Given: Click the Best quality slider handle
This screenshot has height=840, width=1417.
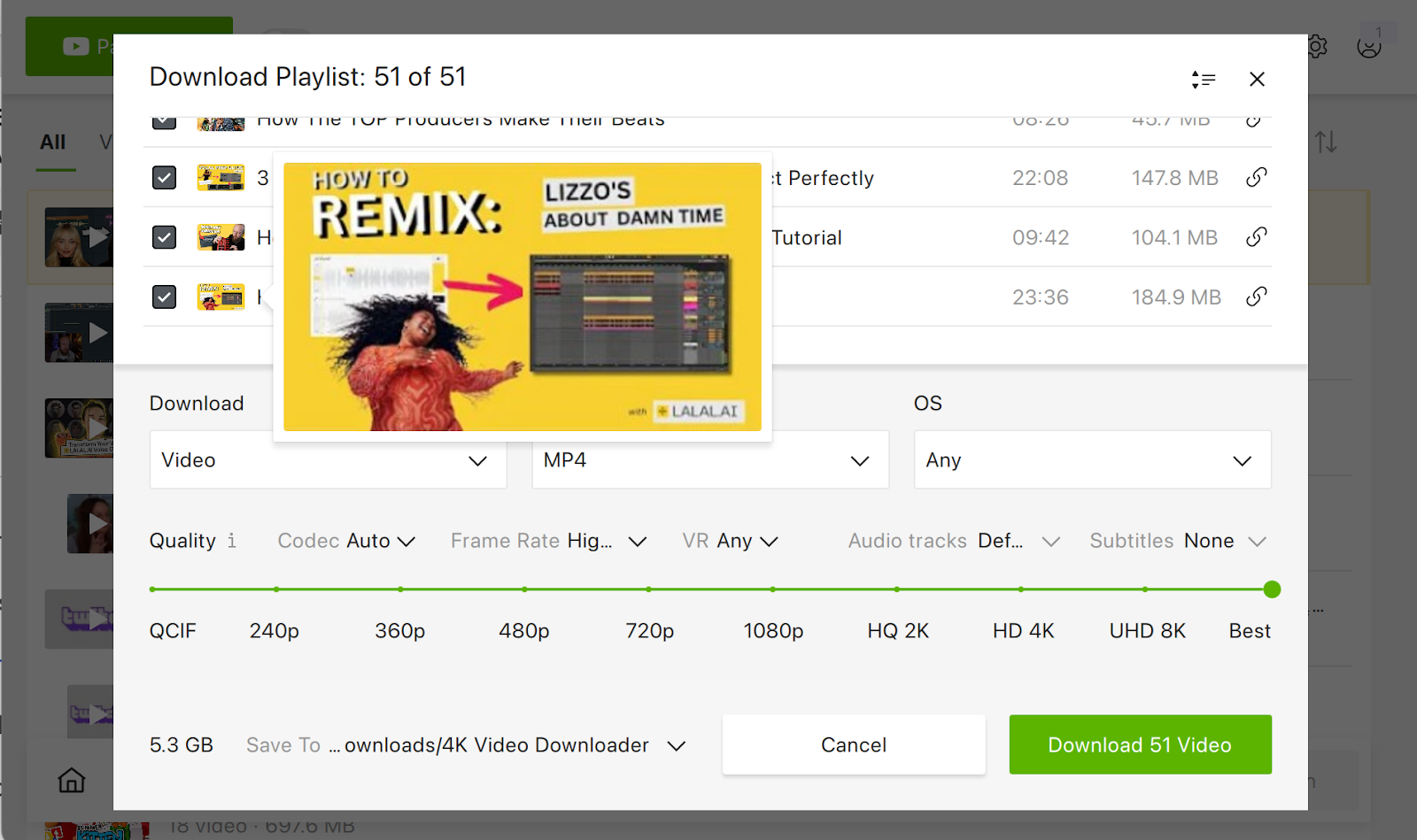Looking at the screenshot, I should (1272, 590).
